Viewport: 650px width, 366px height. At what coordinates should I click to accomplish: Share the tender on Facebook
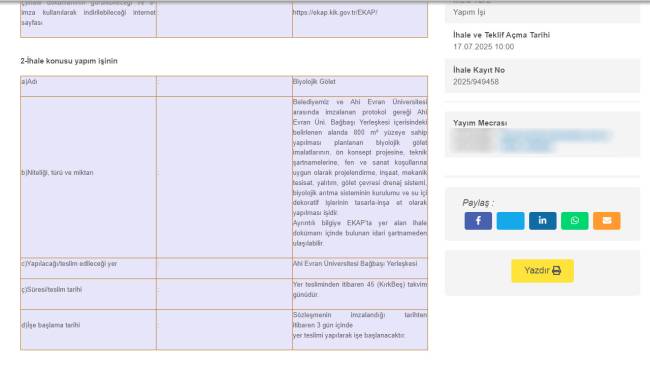(x=478, y=221)
